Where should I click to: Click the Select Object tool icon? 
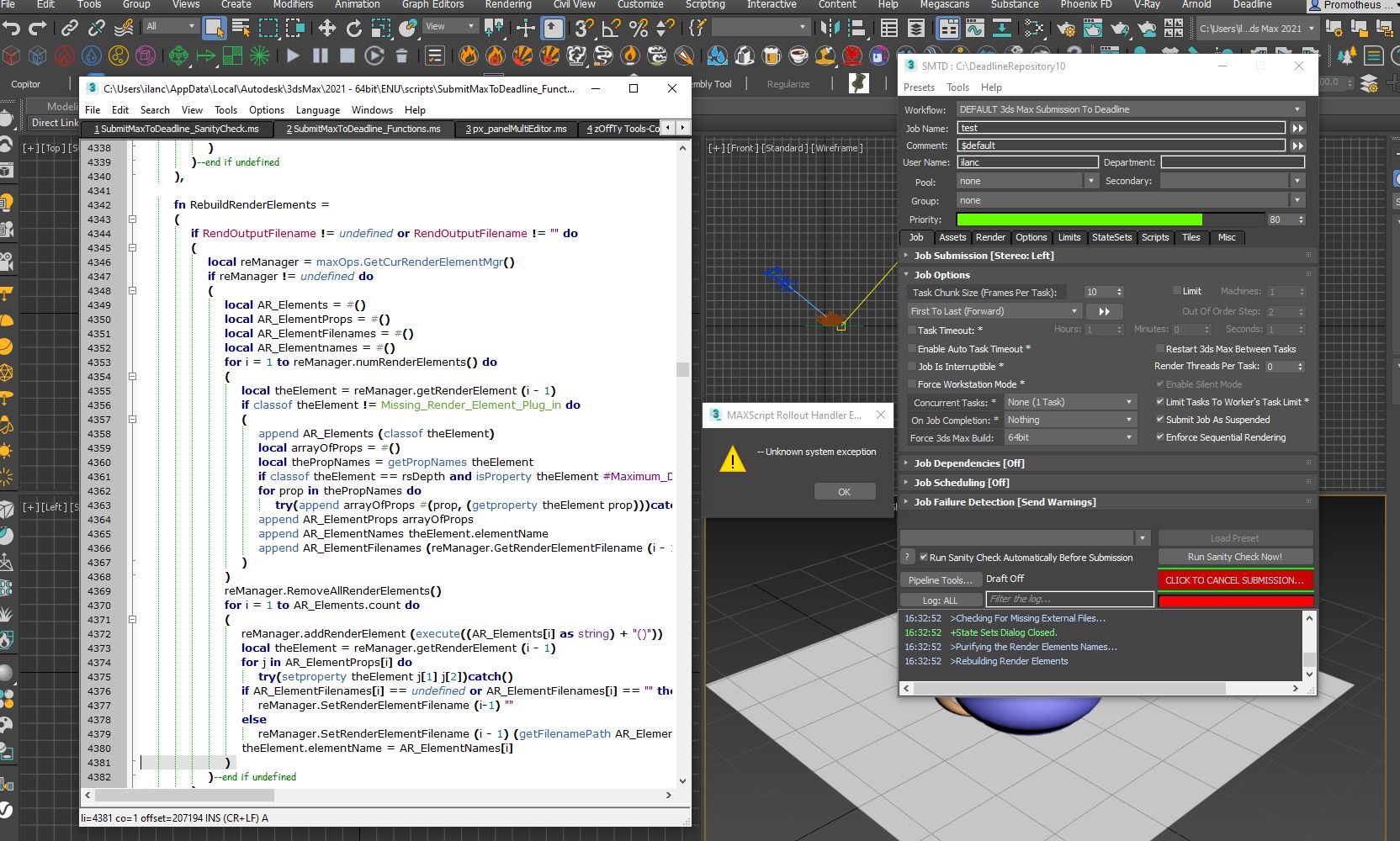pos(215,29)
